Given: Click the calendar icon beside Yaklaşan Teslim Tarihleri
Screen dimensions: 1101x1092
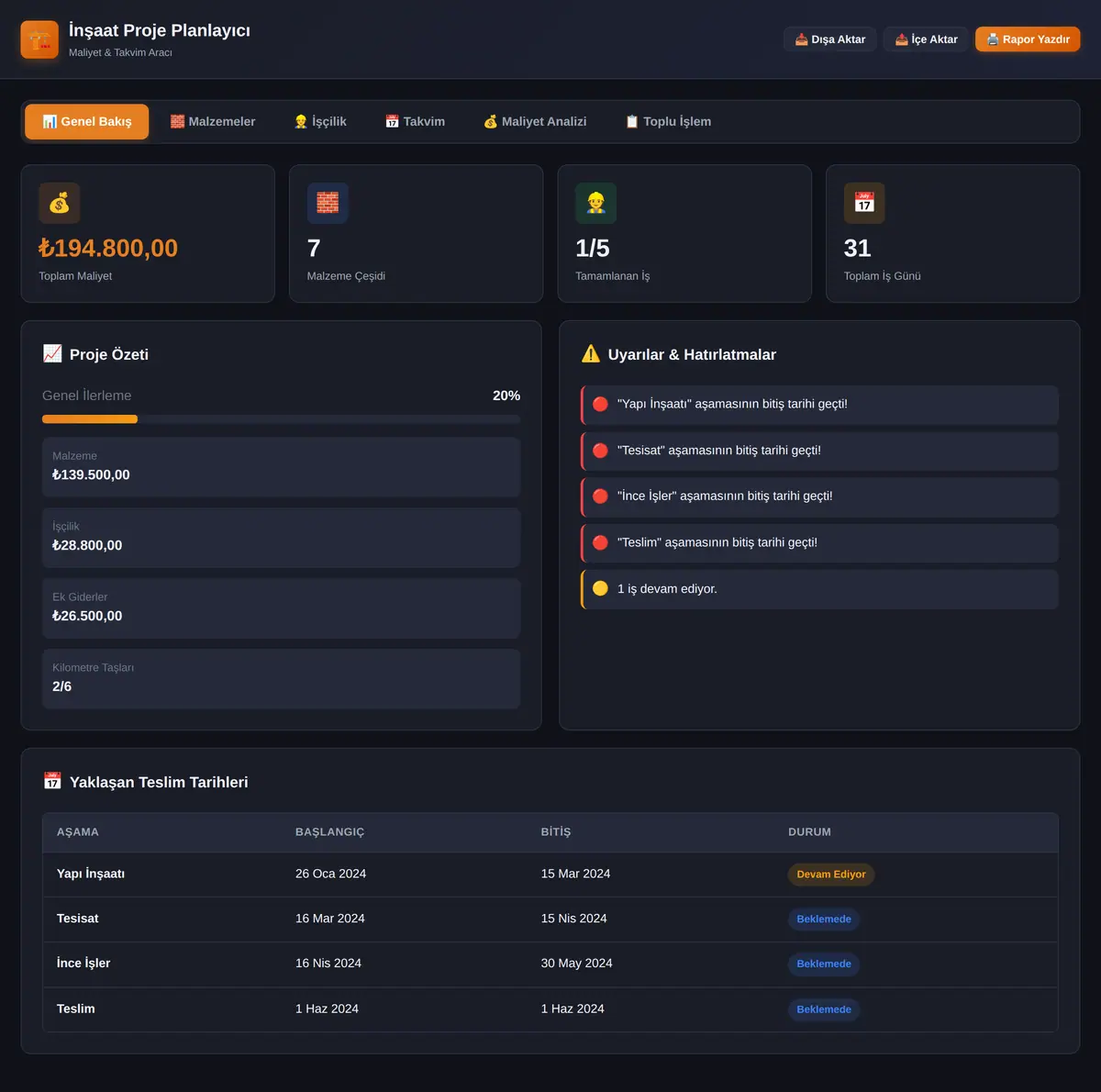Looking at the screenshot, I should 52,782.
